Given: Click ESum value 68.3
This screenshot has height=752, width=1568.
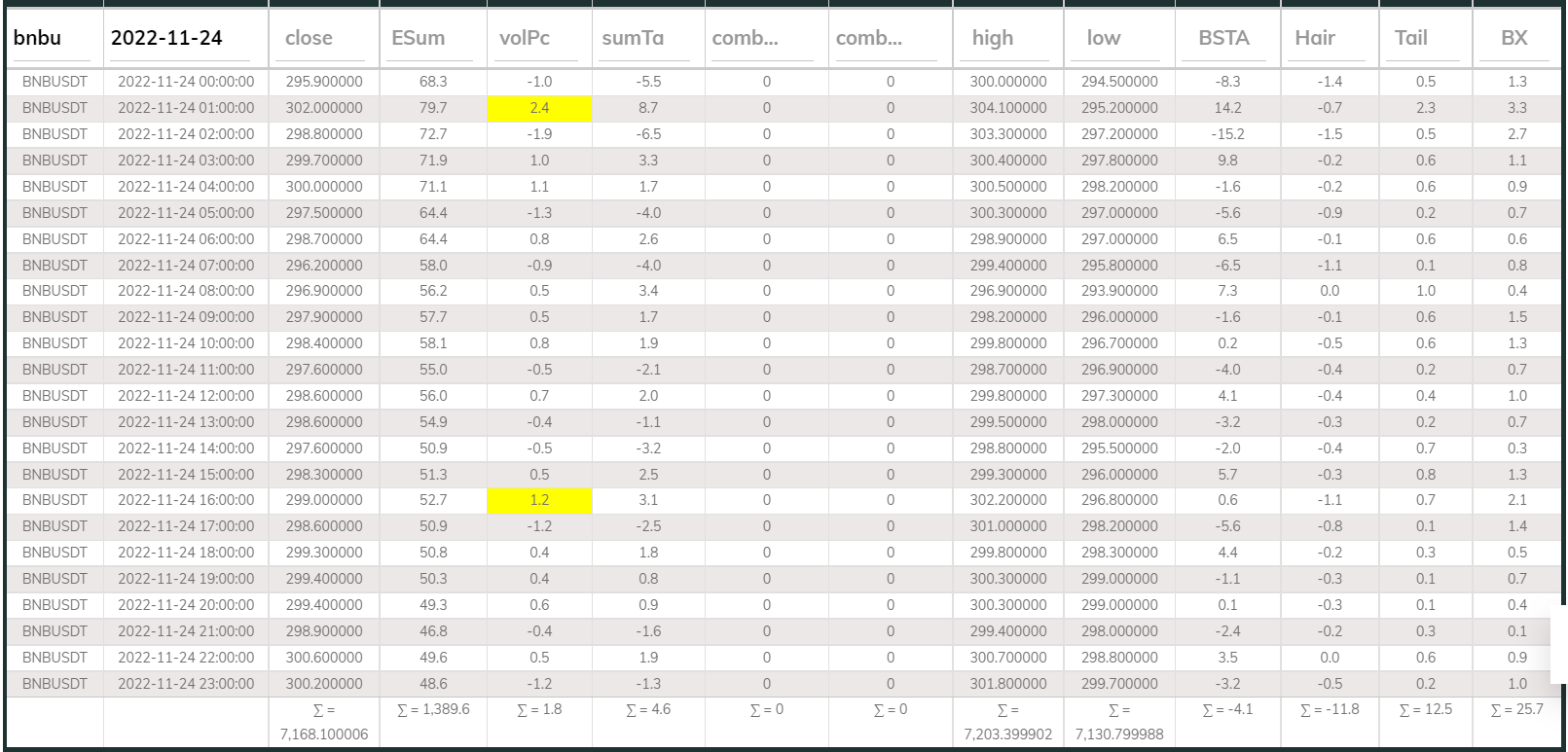Looking at the screenshot, I should click(433, 82).
